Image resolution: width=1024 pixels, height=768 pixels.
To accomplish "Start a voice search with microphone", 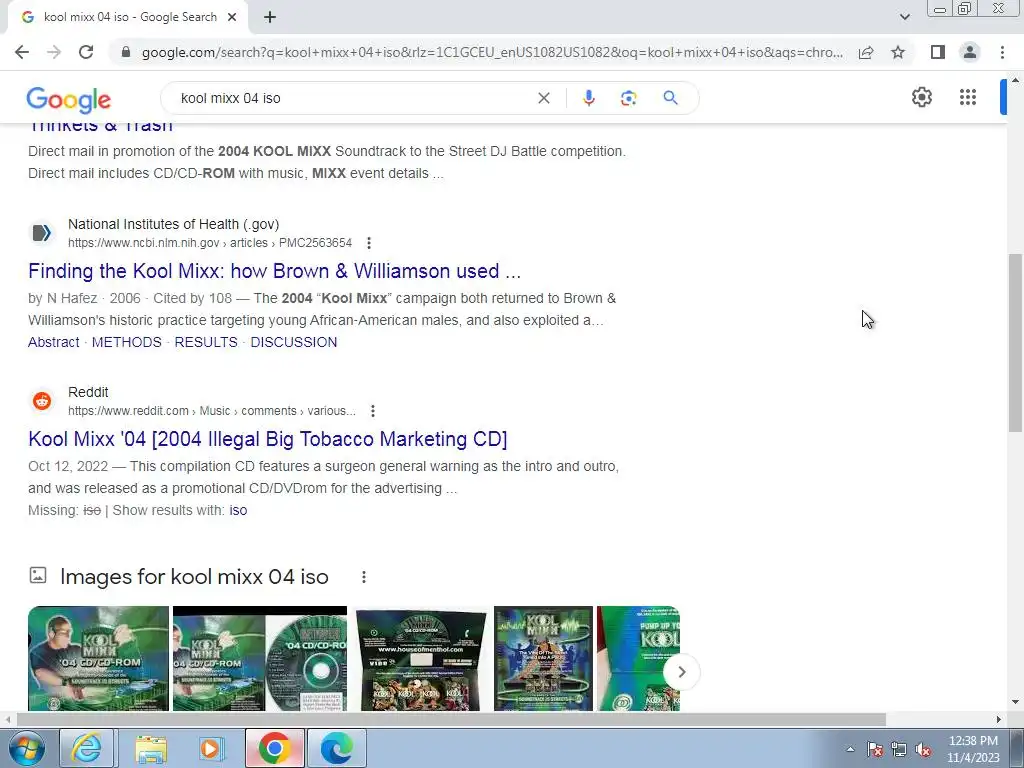I will point(588,98).
